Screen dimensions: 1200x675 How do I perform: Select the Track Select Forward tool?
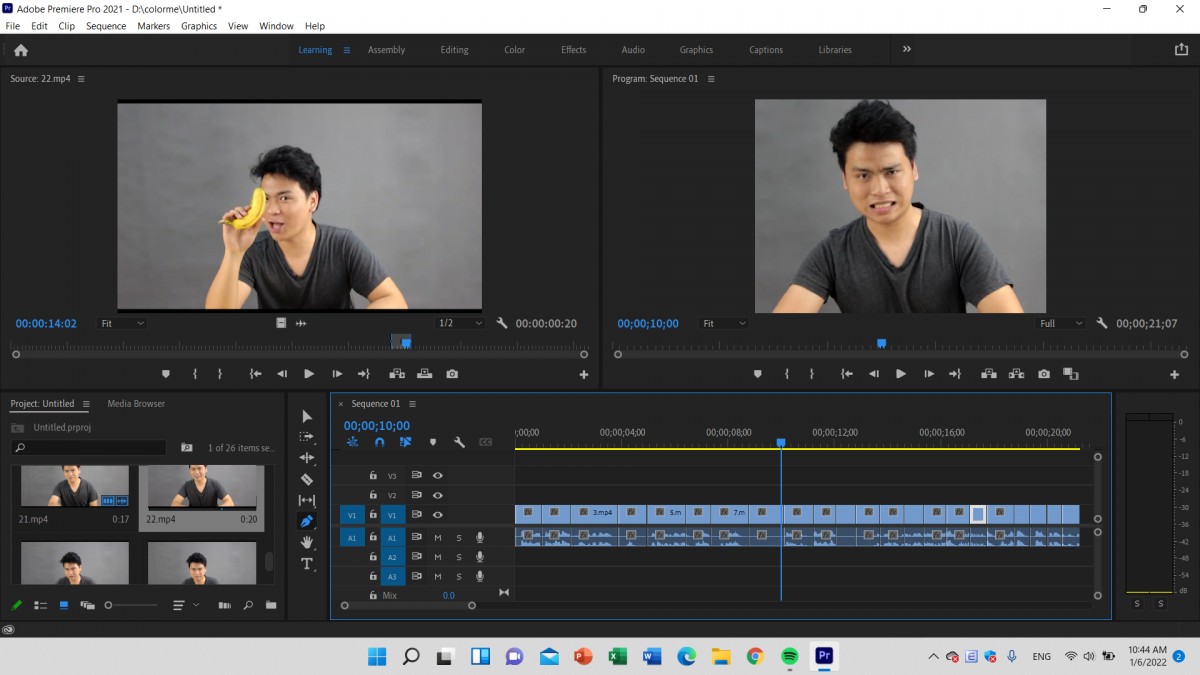click(307, 437)
